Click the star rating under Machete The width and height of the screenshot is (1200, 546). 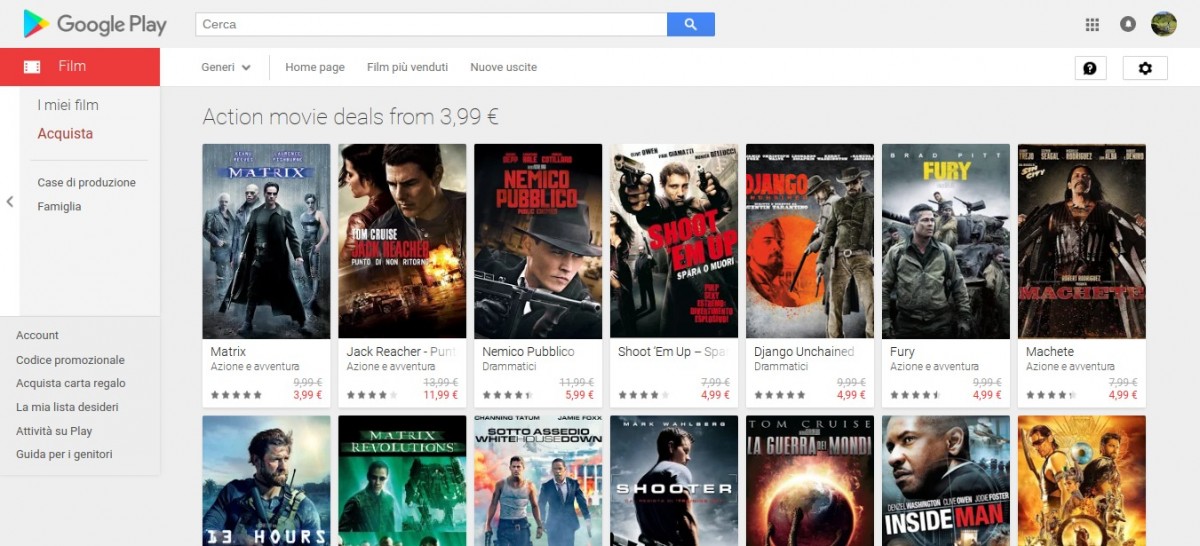(1052, 395)
